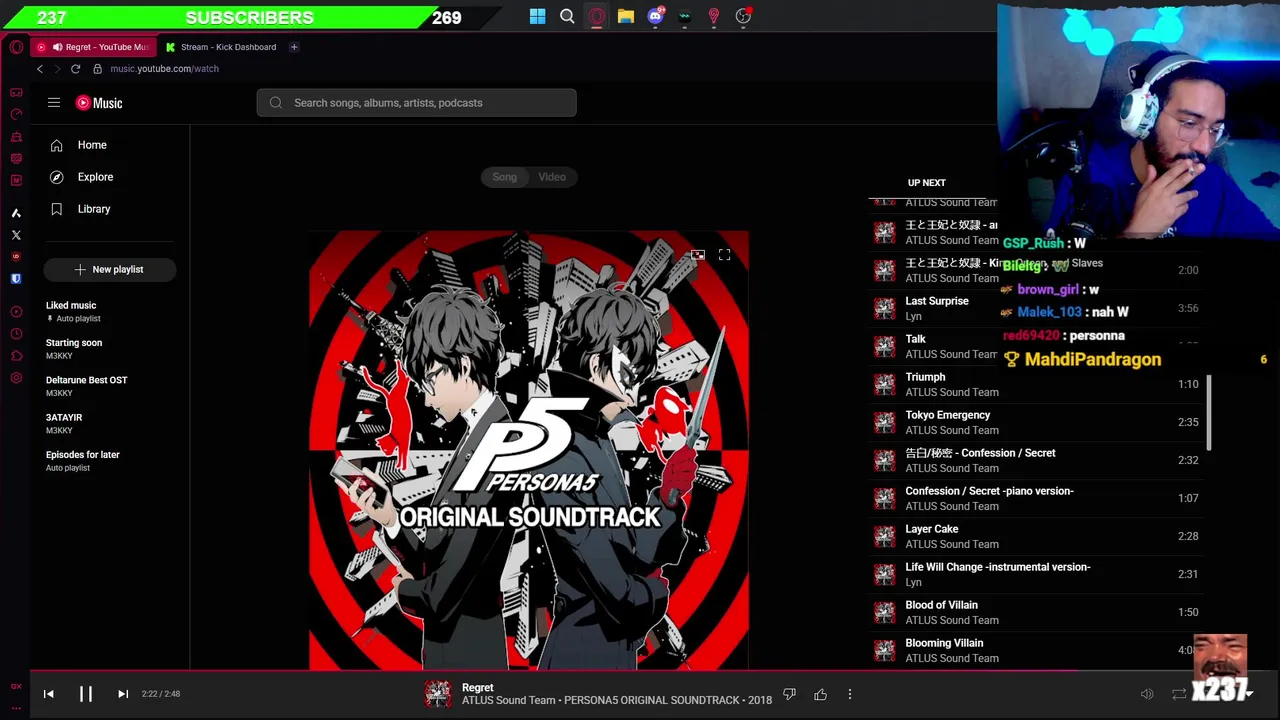Viewport: 1280px width, 720px height.
Task: Like the song Regret
Action: pyautogui.click(x=820, y=694)
